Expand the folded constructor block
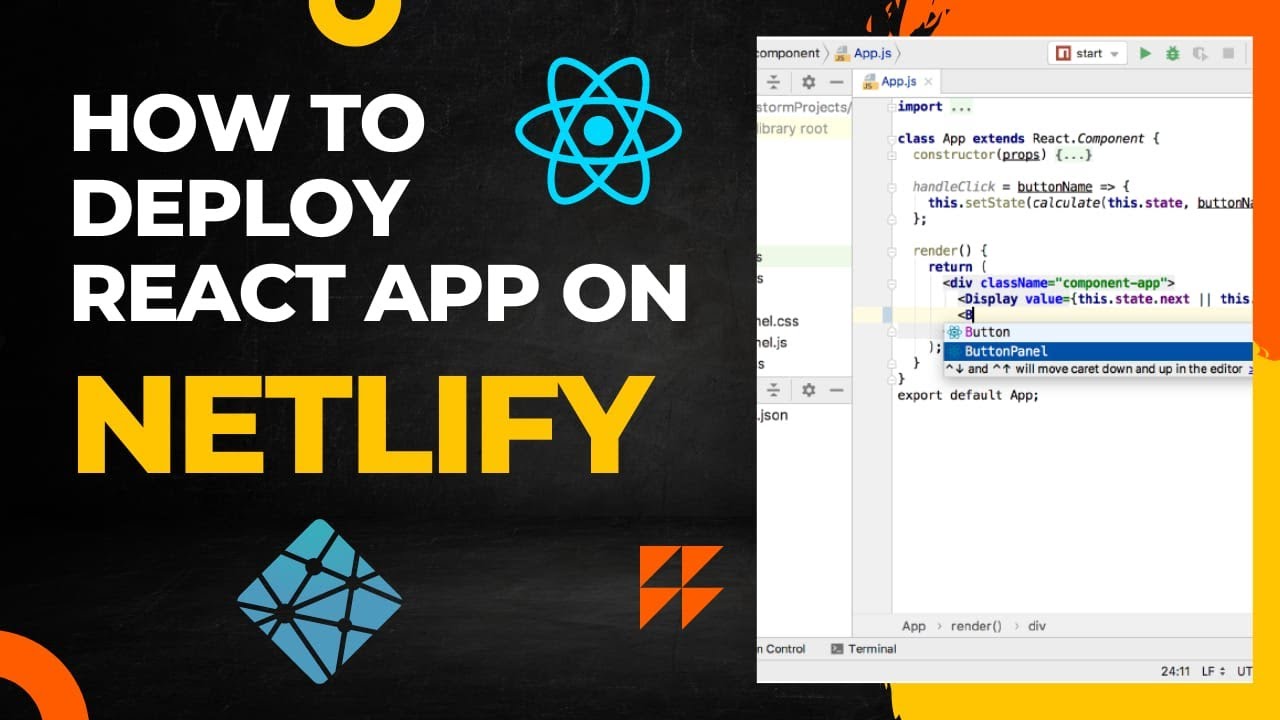 click(890, 155)
